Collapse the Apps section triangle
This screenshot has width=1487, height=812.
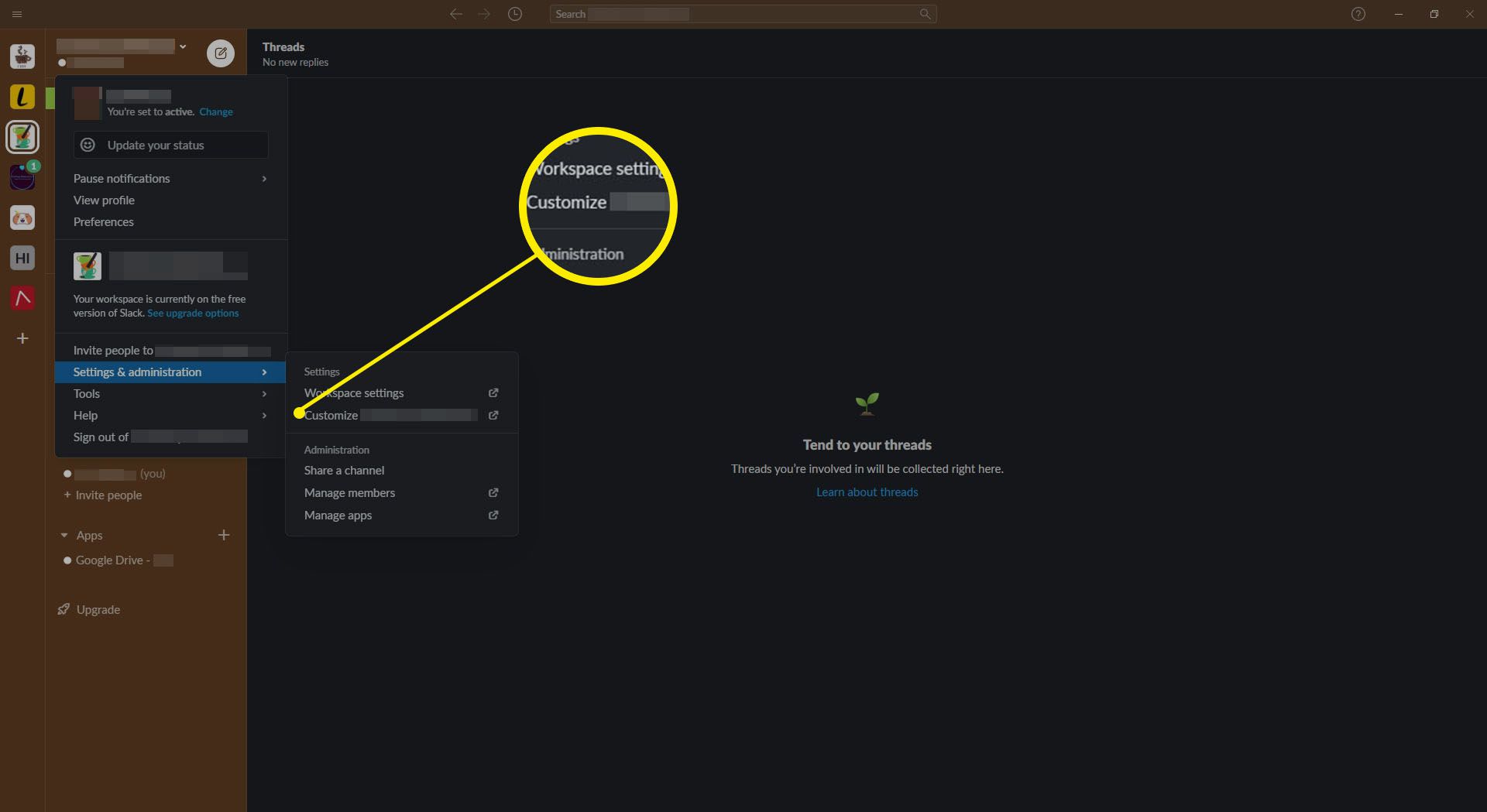tap(64, 536)
